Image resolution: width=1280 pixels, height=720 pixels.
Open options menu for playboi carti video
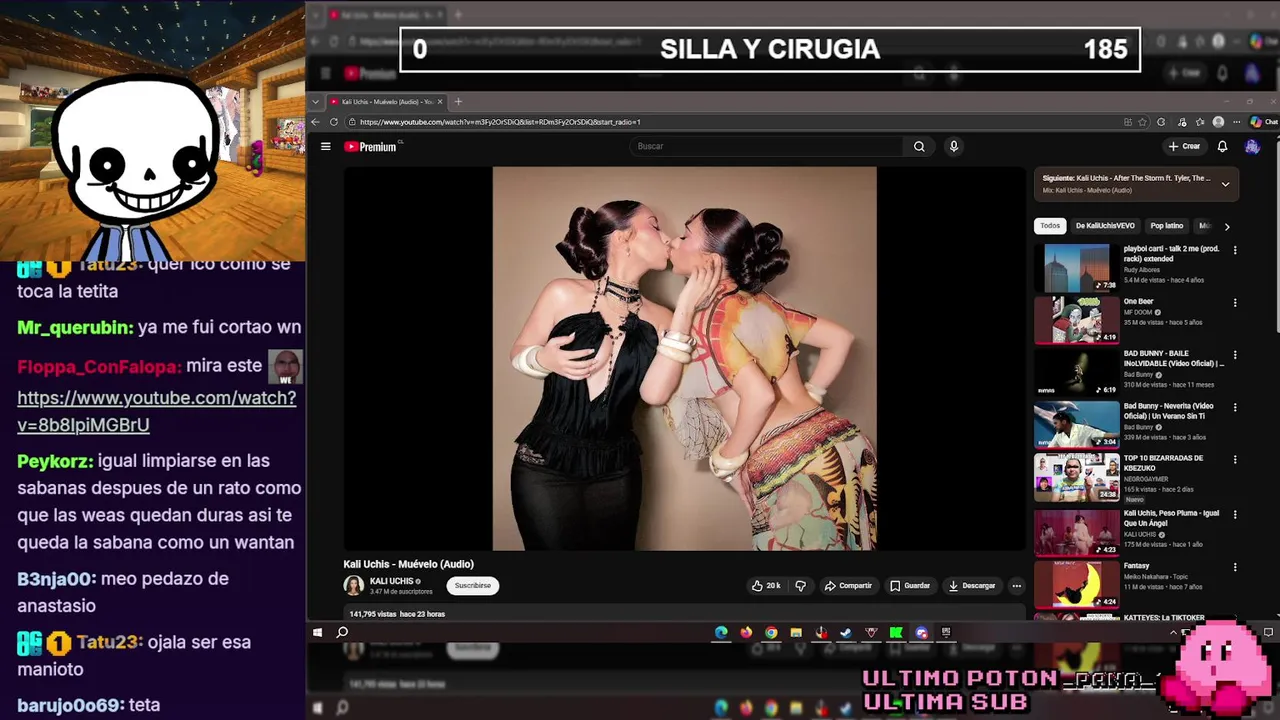[1235, 250]
